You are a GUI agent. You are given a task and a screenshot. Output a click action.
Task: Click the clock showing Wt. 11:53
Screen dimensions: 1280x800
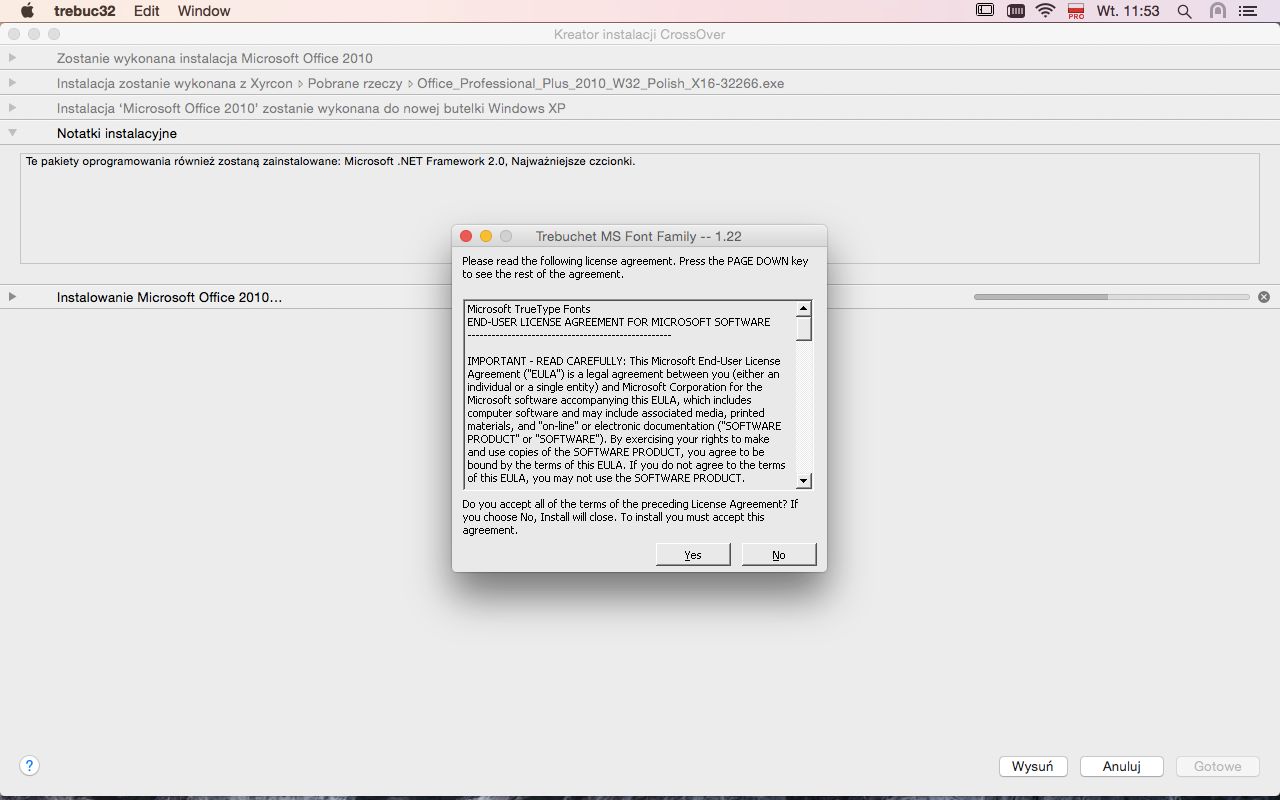pos(1128,11)
